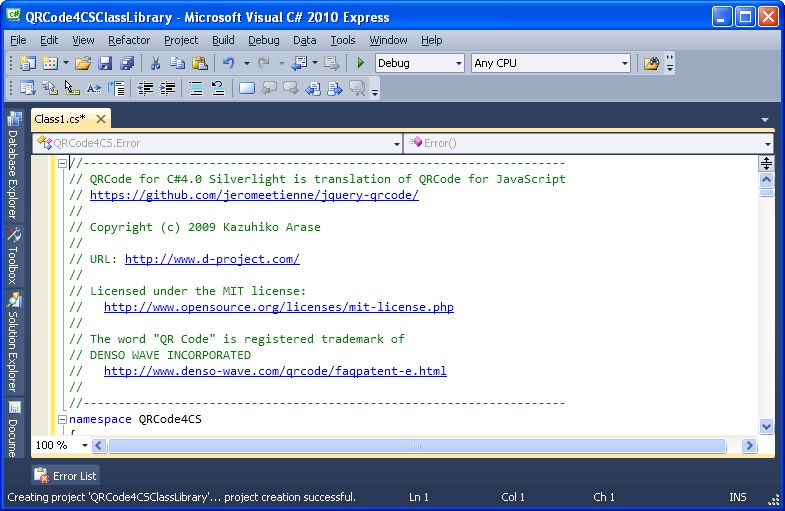785x511 pixels.
Task: Click the editor's vertical scrollbar down arrow
Action: click(x=766, y=426)
